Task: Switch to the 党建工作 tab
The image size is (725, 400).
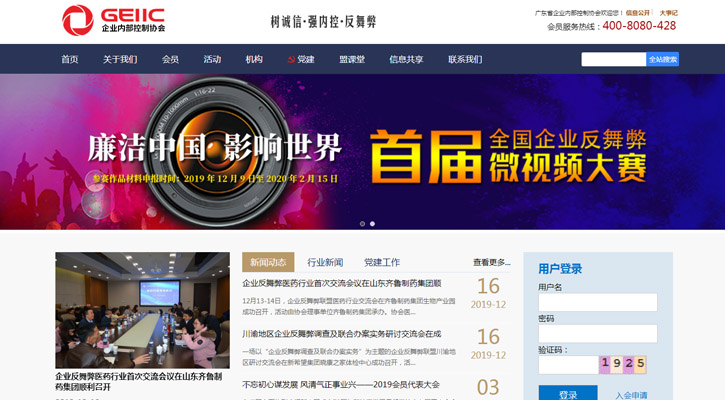Action: [x=382, y=262]
